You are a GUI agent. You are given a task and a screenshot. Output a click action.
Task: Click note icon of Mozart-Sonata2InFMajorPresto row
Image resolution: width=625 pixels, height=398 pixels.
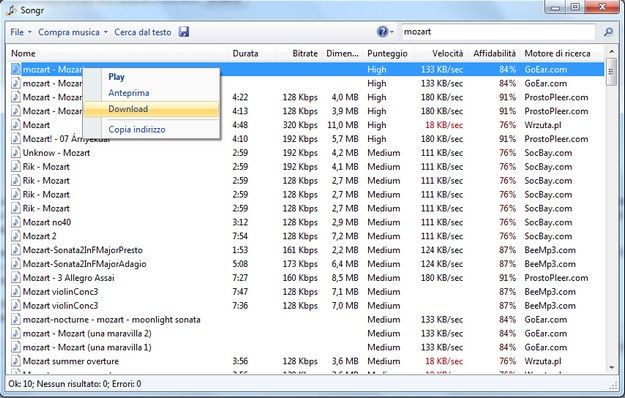(x=16, y=250)
